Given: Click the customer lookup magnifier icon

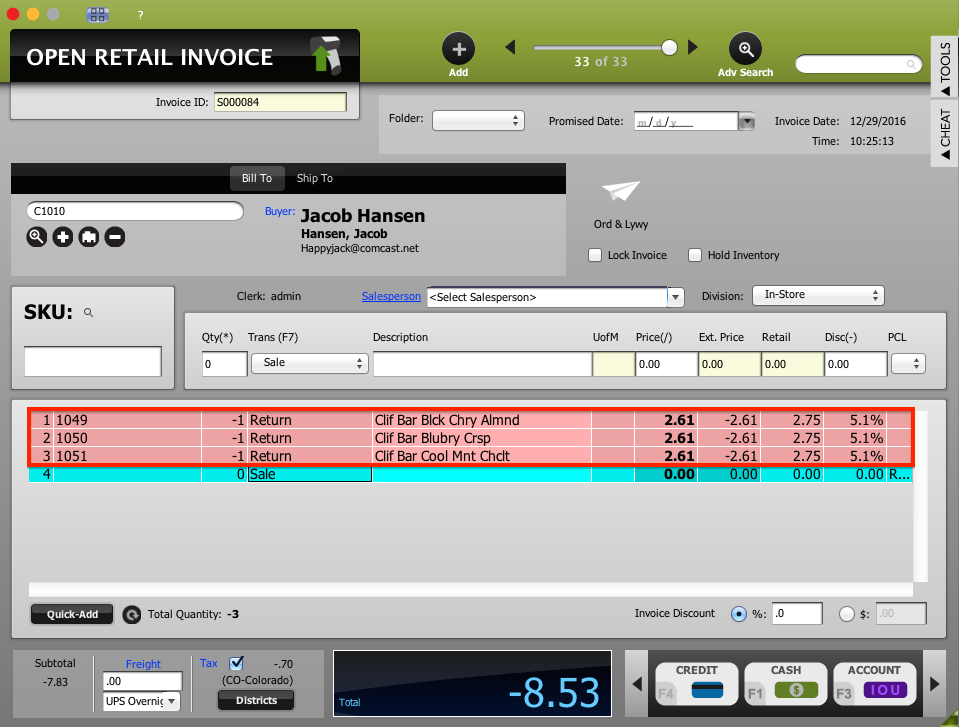Looking at the screenshot, I should tap(36, 237).
